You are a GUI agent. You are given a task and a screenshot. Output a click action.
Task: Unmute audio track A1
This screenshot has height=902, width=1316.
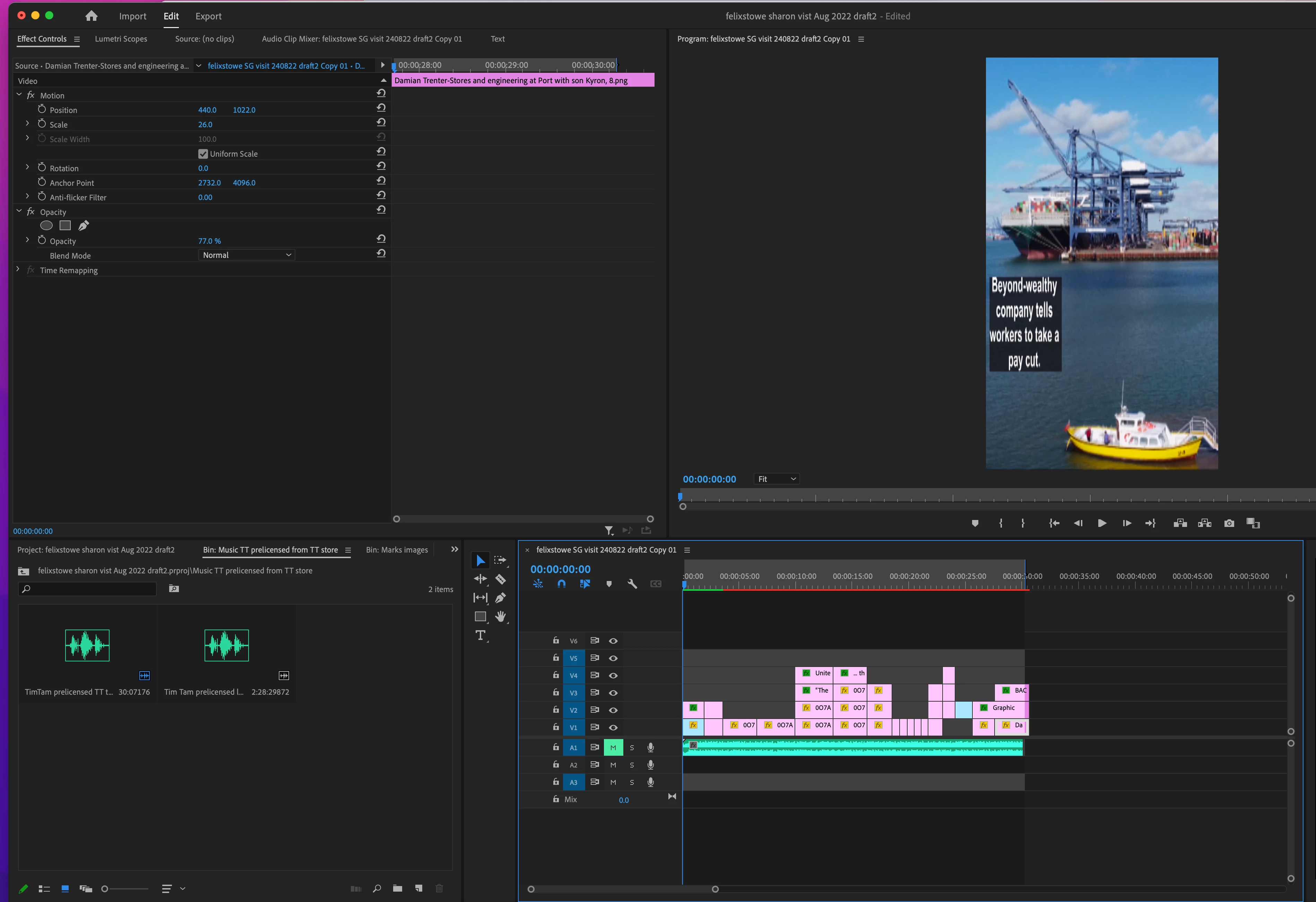pyautogui.click(x=613, y=747)
